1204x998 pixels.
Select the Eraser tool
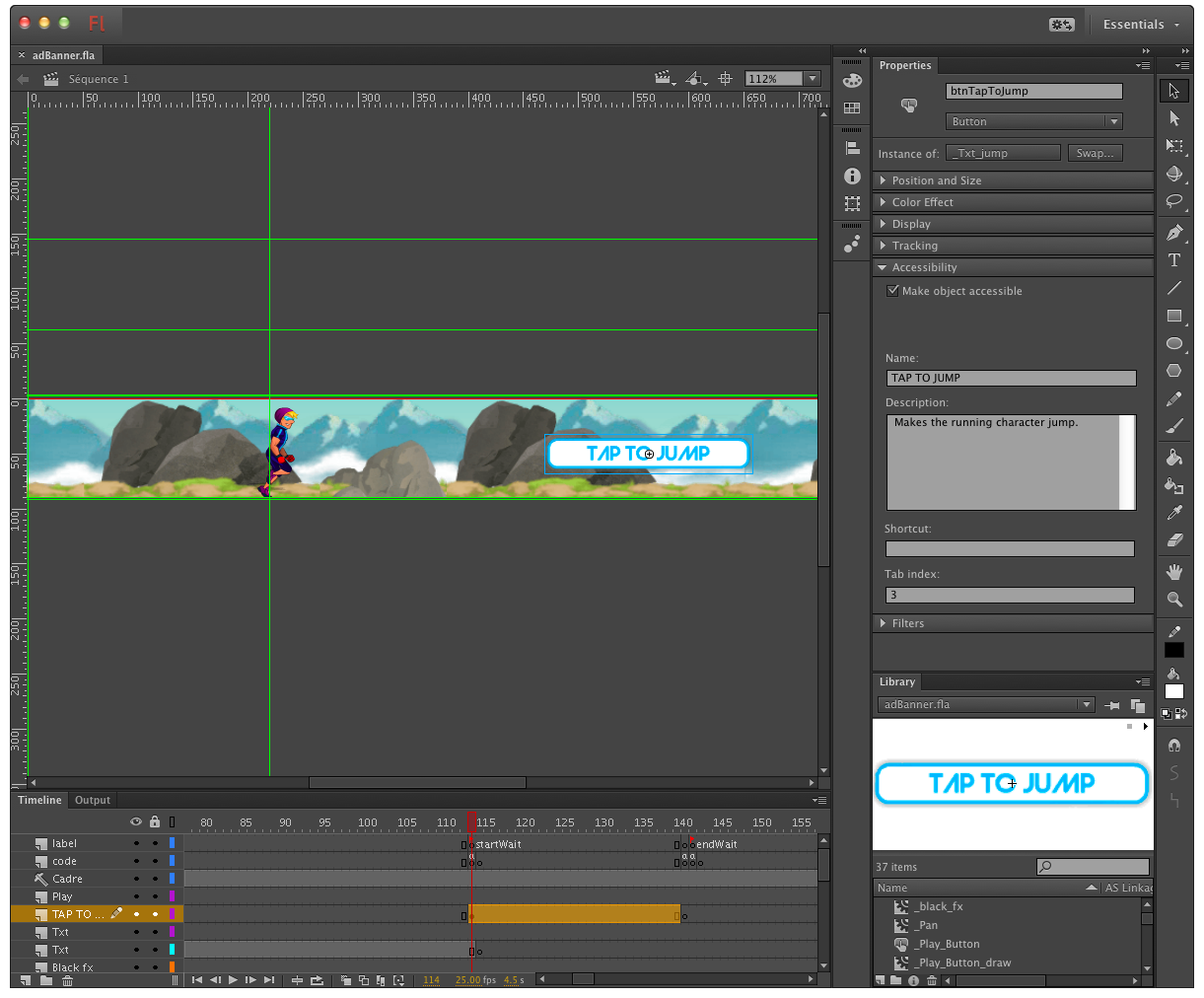tap(1173, 539)
